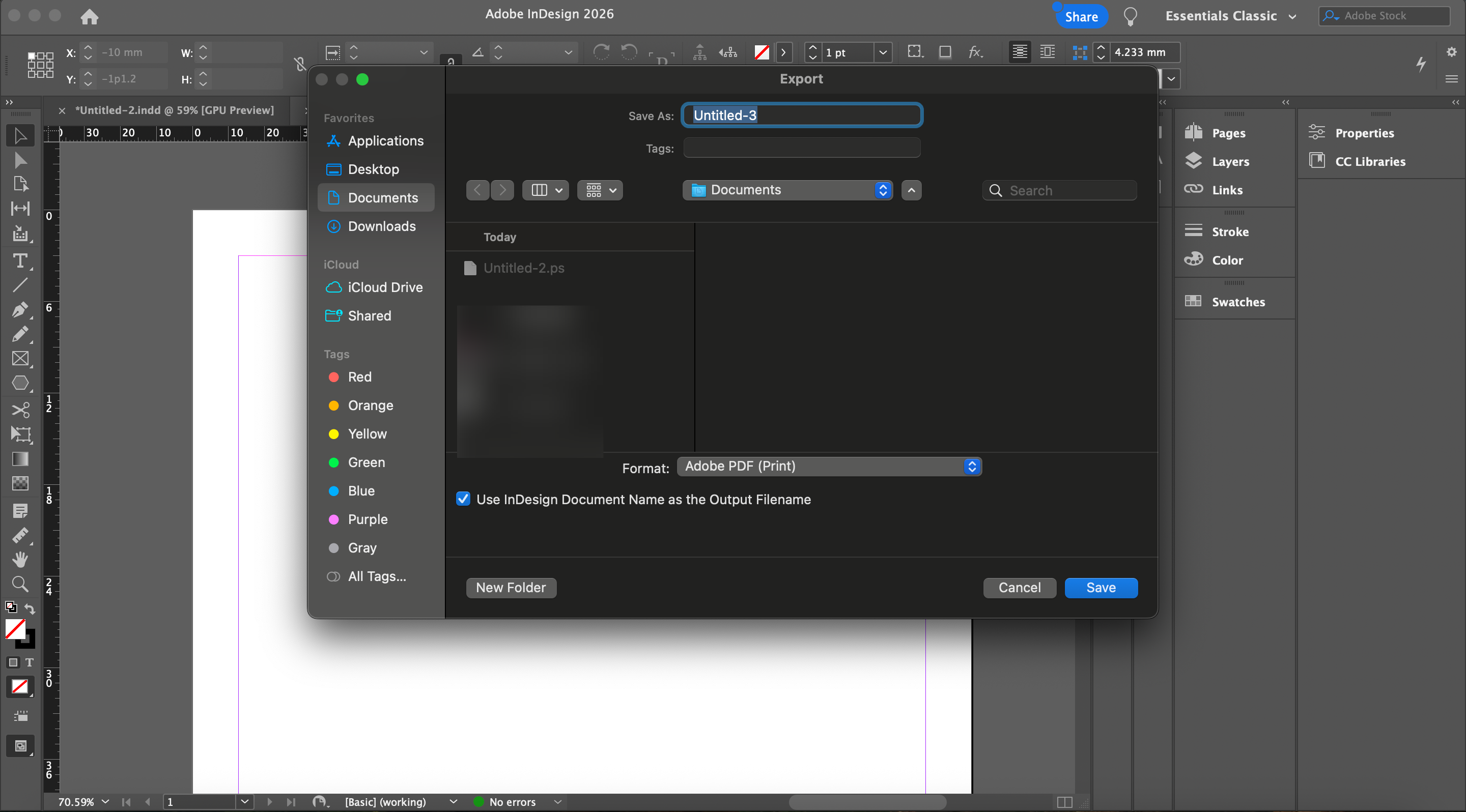The height and width of the screenshot is (812, 1466).
Task: Swap fill and stroke arrow icon
Action: pos(30,608)
